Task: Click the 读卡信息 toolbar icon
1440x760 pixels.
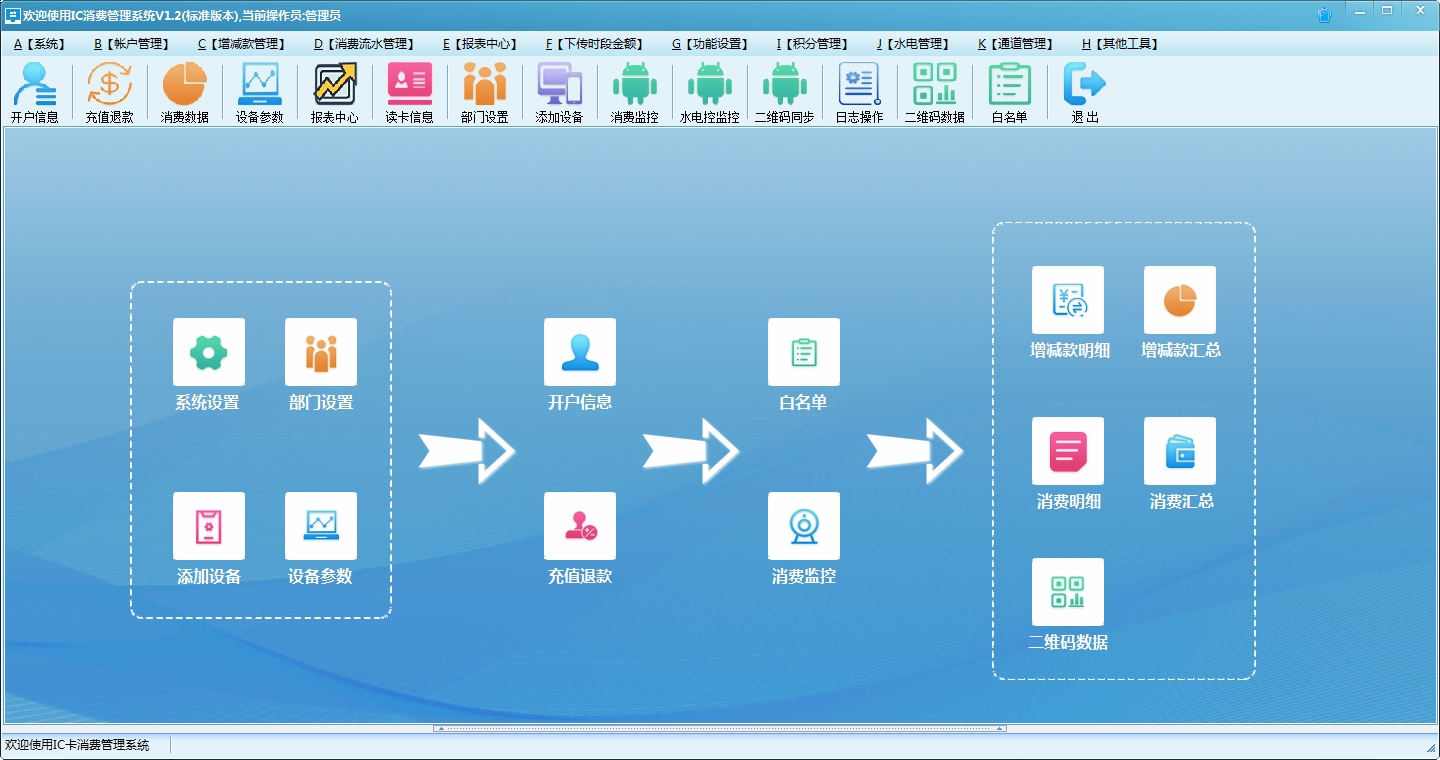Action: (410, 92)
